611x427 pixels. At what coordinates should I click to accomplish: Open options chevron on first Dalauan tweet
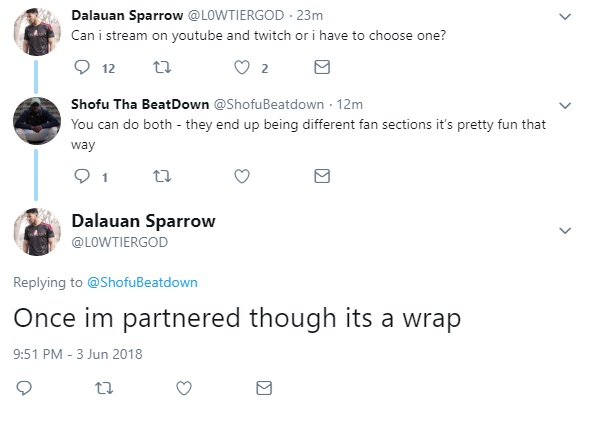565,16
